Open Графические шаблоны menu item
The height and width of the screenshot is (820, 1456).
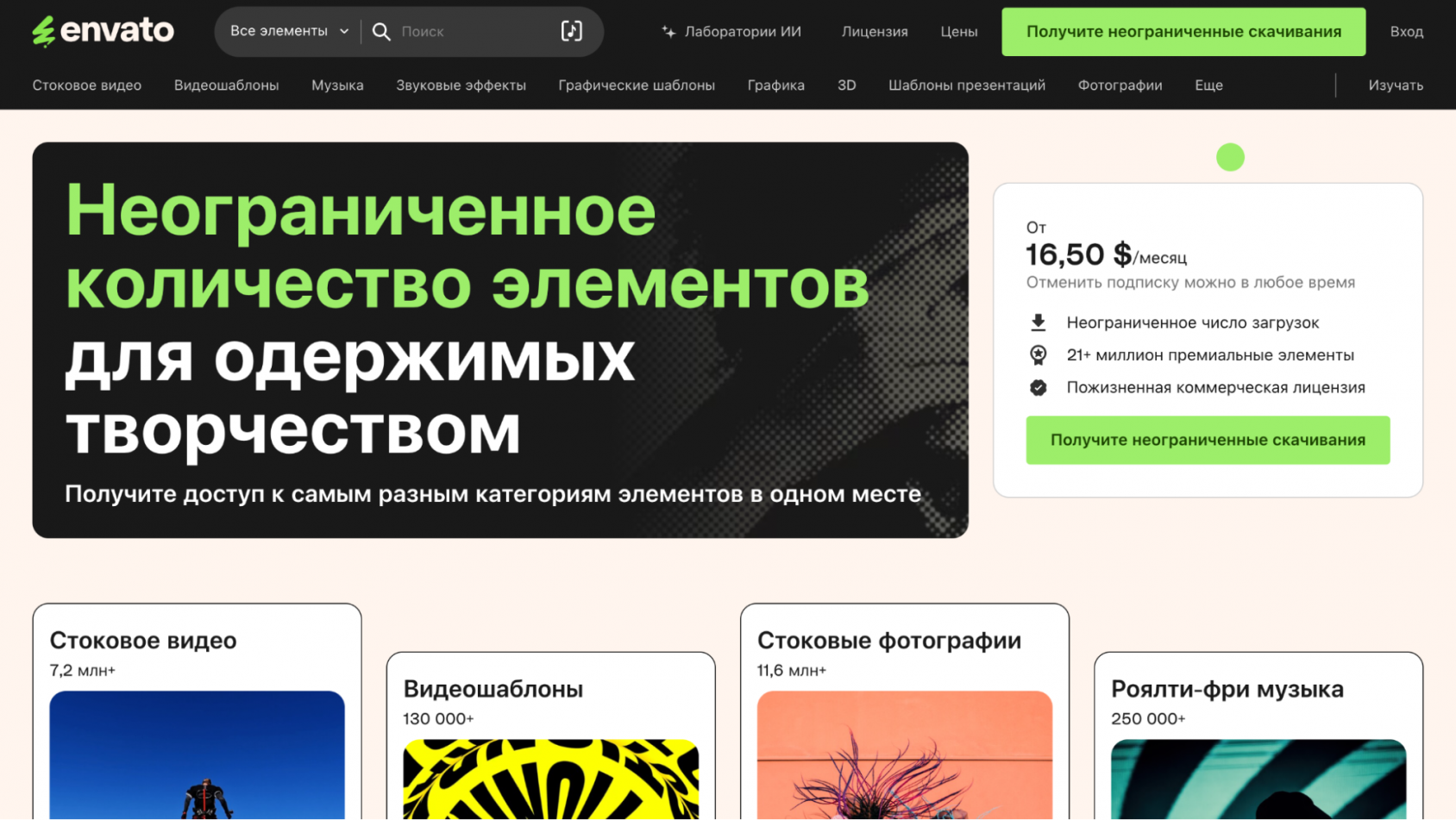(637, 85)
